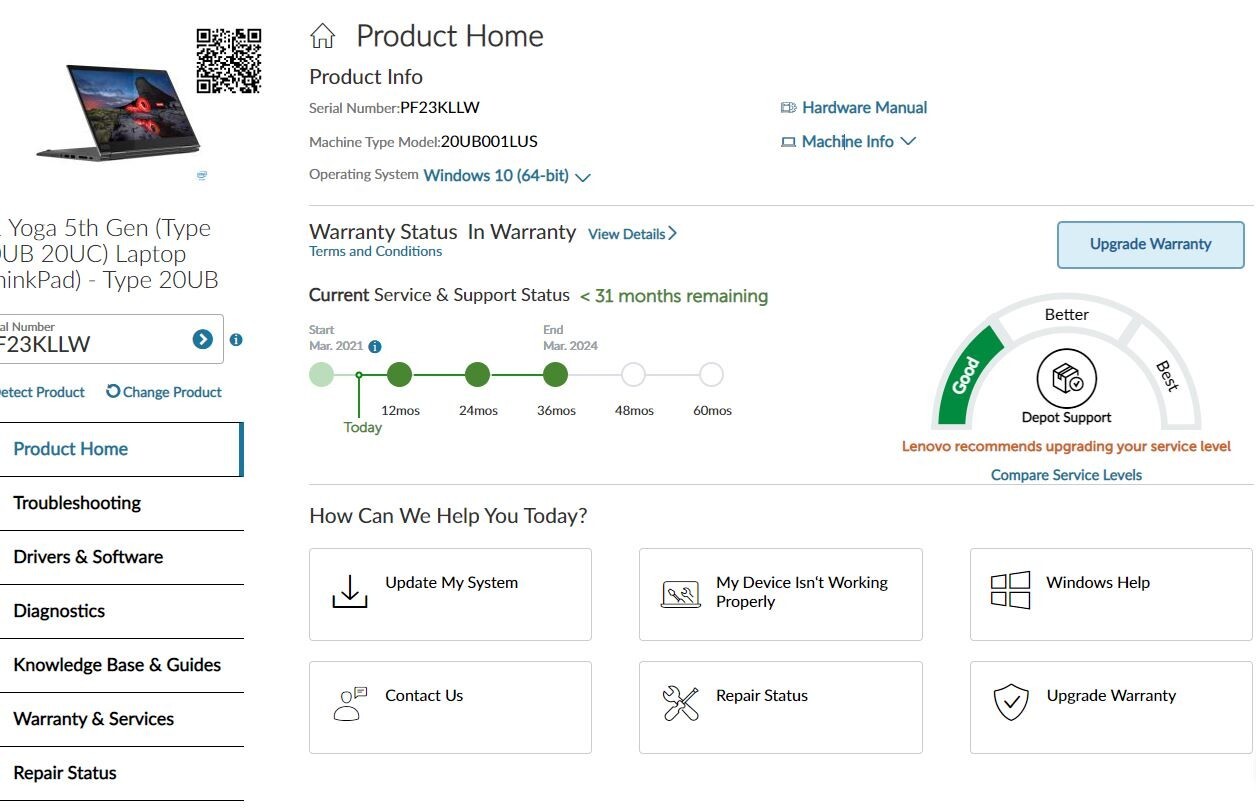
Task: Click the shield checkmark Upgrade Warranty icon
Action: pos(1011,703)
